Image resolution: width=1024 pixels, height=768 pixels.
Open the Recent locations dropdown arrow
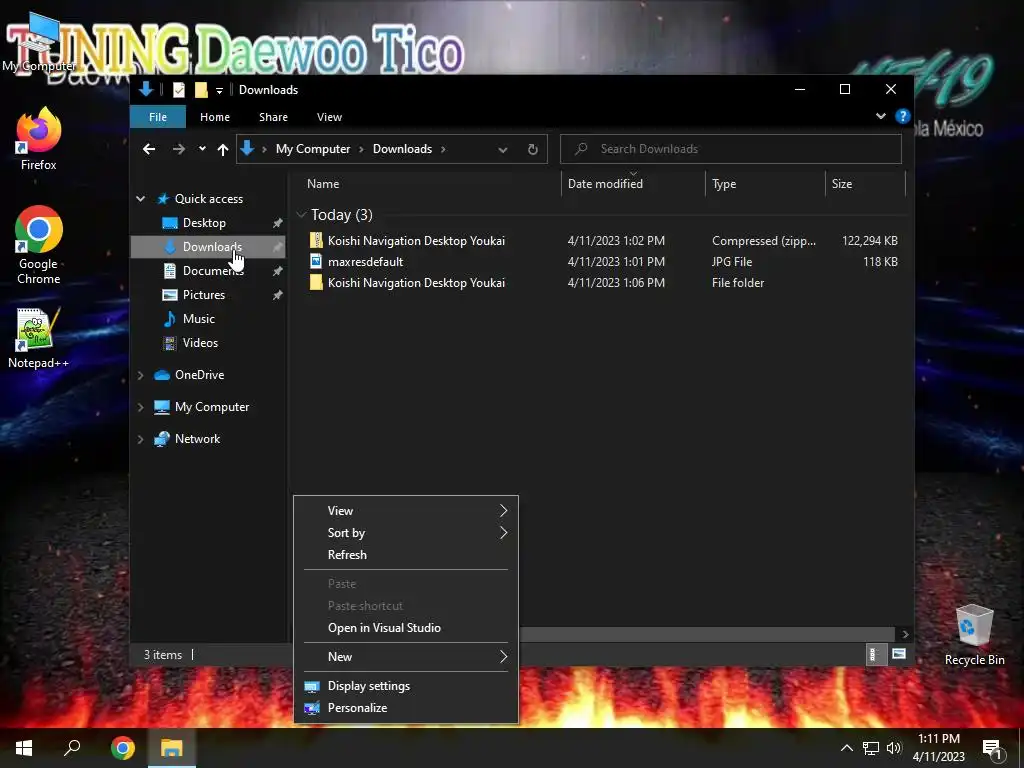click(x=202, y=149)
